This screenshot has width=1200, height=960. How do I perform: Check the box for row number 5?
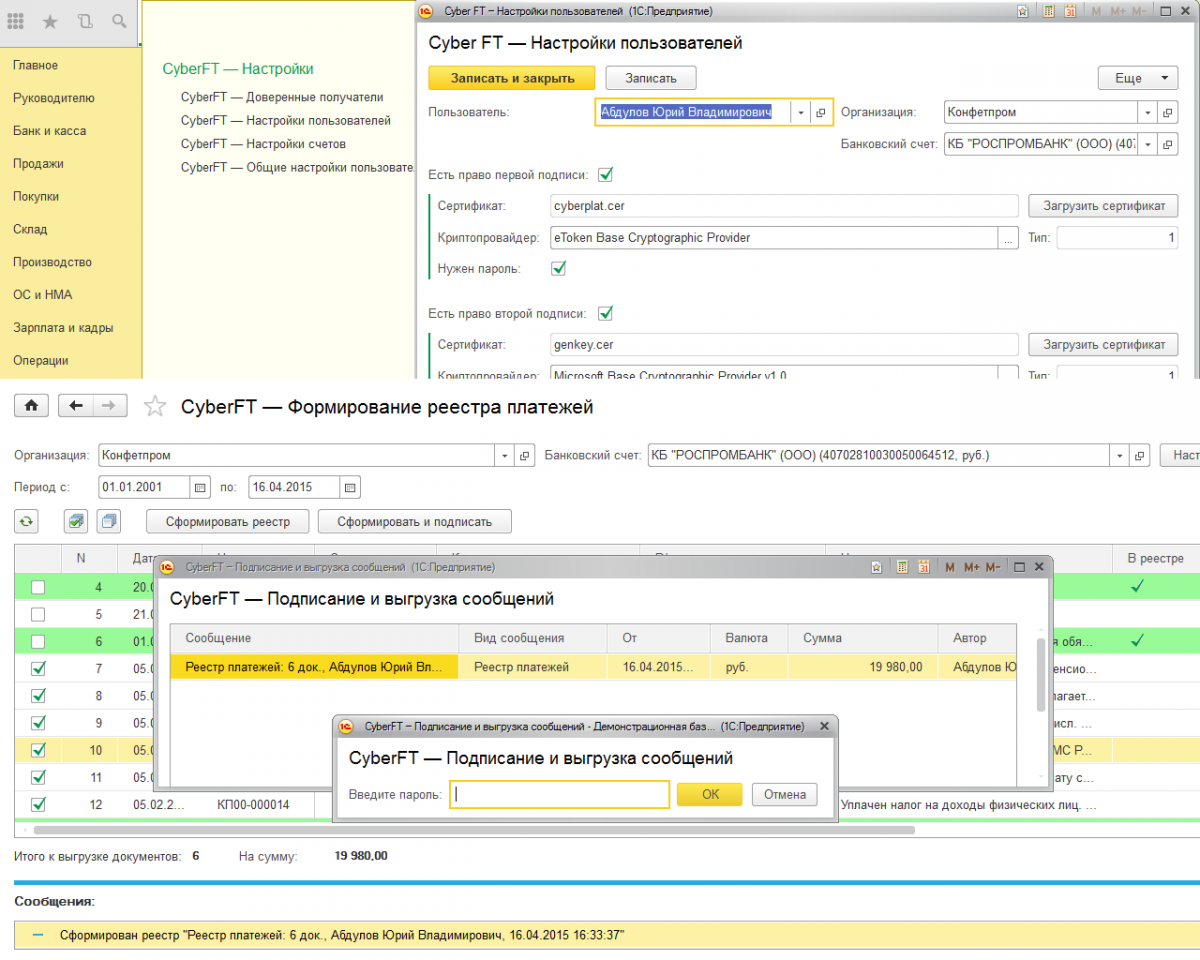pos(38,614)
